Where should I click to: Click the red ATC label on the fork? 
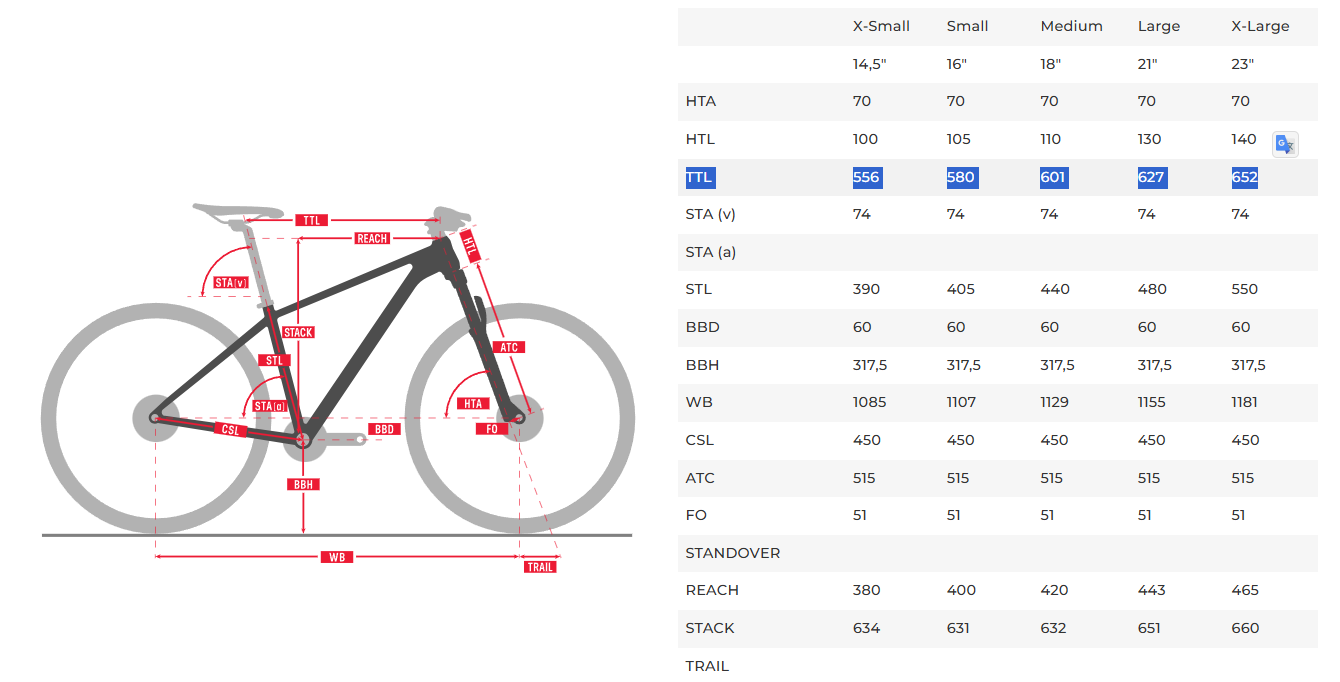pyautogui.click(x=509, y=347)
